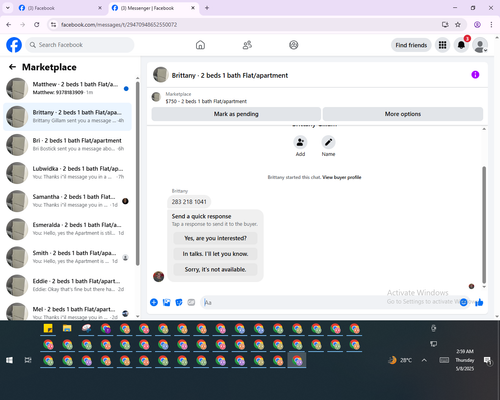Click the '283 218 1041' message bubble
Screen dimensions: 500x400
189,202
